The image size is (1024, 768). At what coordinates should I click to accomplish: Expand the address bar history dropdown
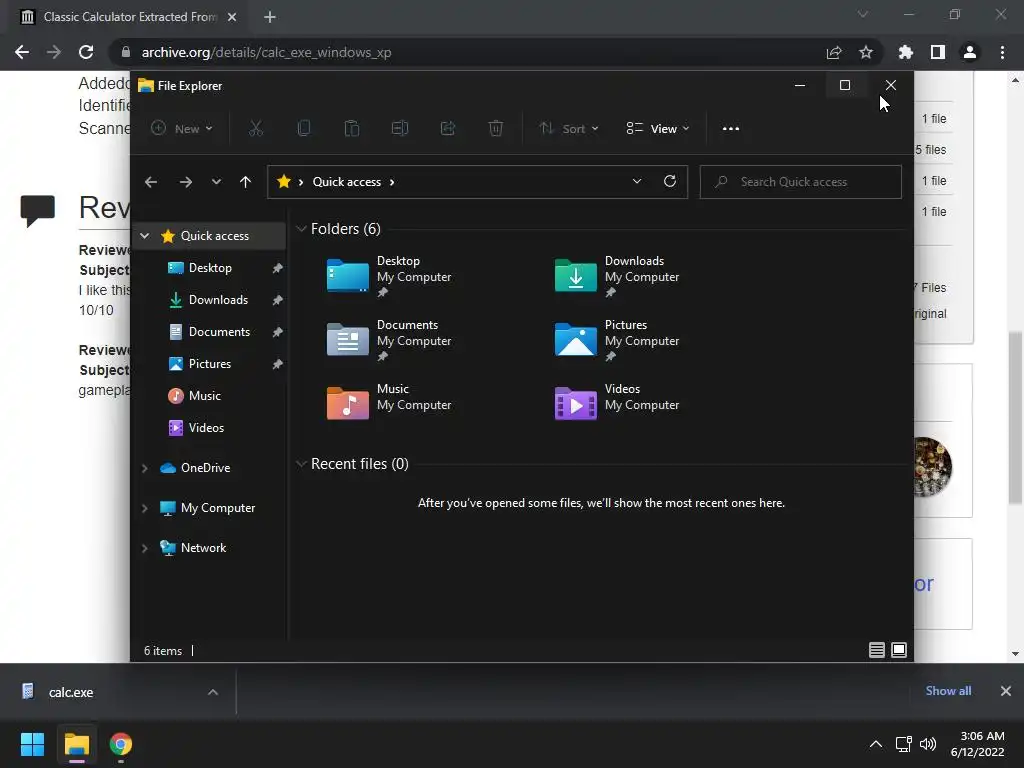(637, 182)
